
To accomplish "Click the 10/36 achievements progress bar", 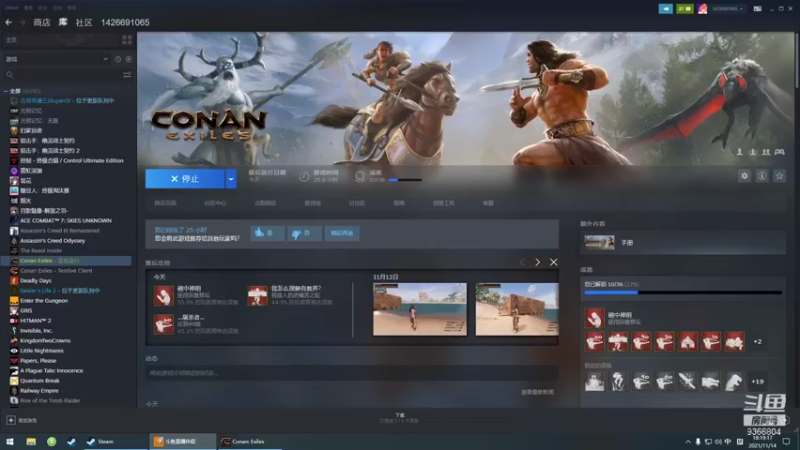I will [683, 292].
